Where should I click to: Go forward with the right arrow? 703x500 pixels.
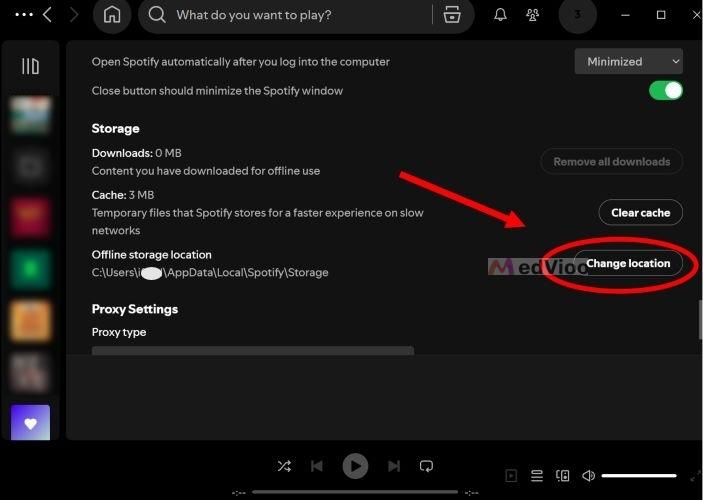[x=74, y=15]
